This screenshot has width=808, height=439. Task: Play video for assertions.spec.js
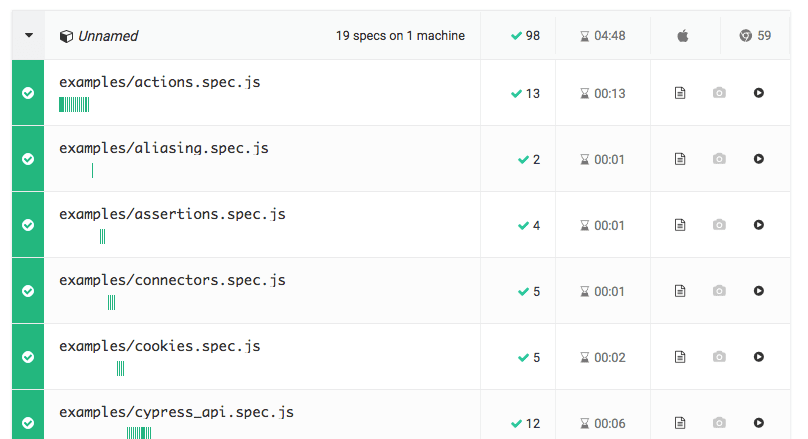click(x=759, y=225)
